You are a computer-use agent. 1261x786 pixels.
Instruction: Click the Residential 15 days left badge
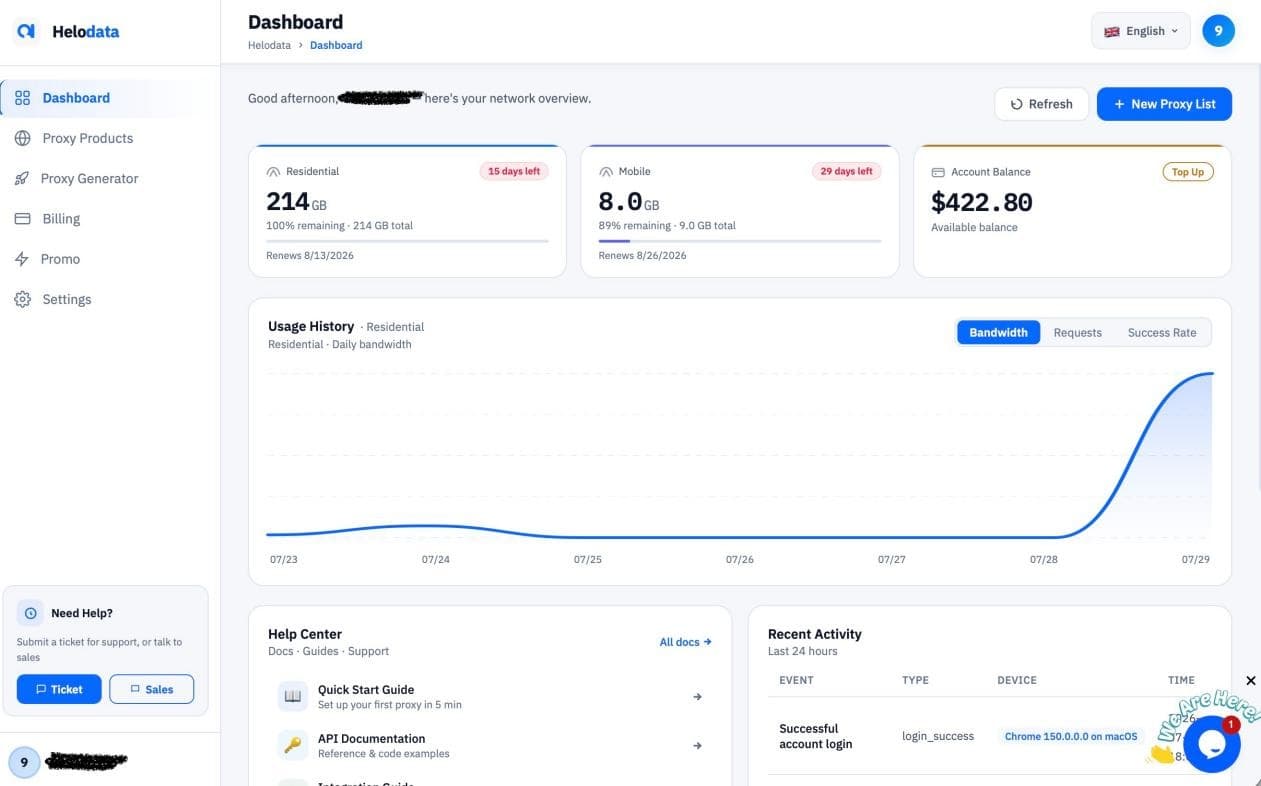[514, 171]
